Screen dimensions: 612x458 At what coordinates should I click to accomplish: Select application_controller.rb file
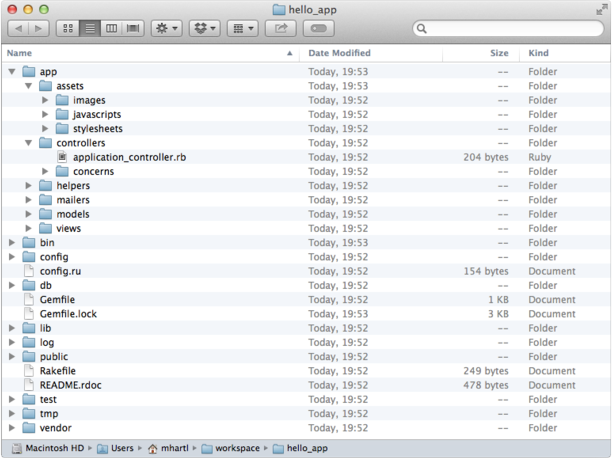128,157
